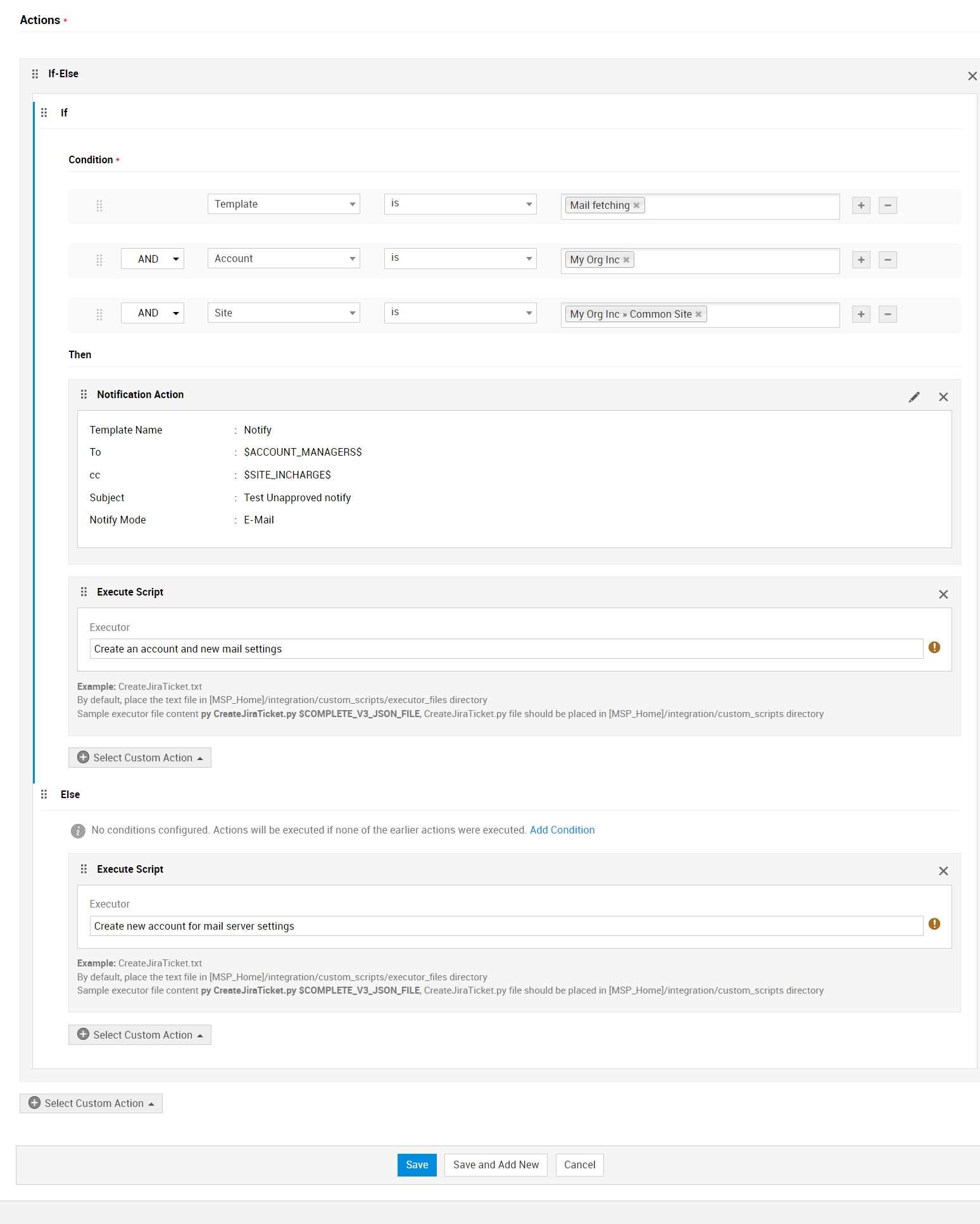Screen dimensions: 980x1224
Task: Add condition row after Site condition
Action: click(x=861, y=314)
